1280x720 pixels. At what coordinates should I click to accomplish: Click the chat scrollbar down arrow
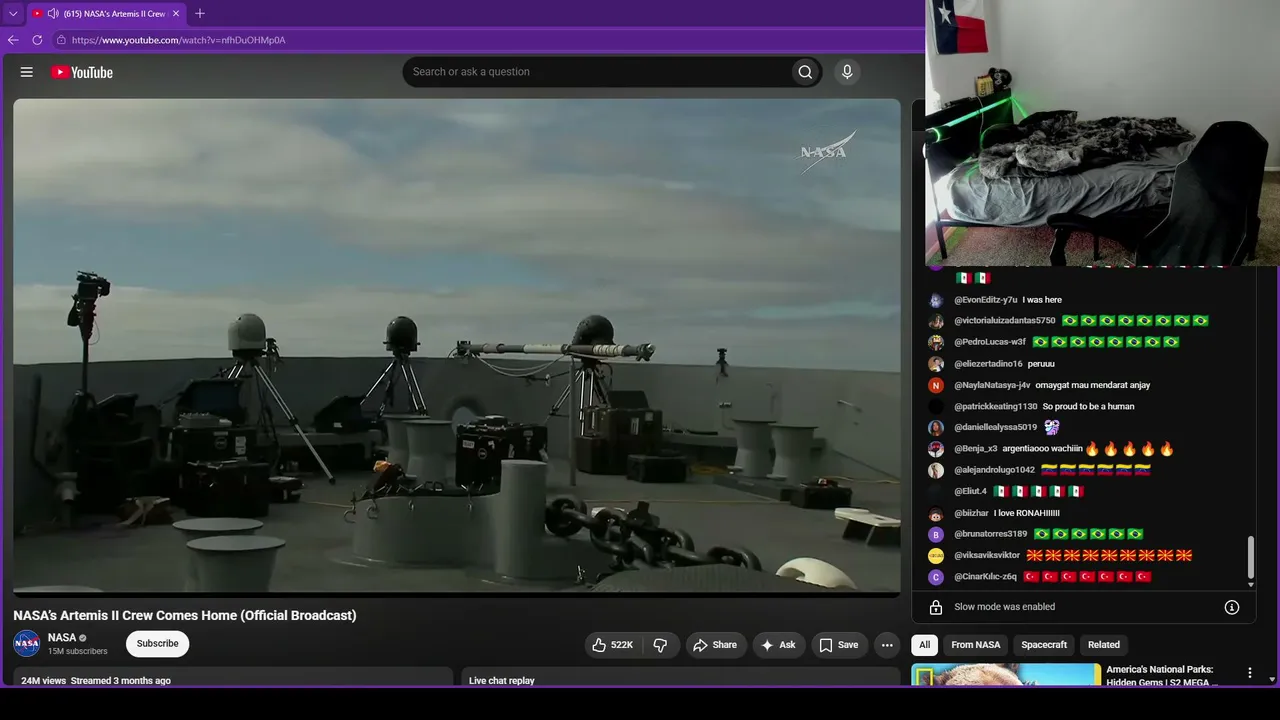point(1250,584)
